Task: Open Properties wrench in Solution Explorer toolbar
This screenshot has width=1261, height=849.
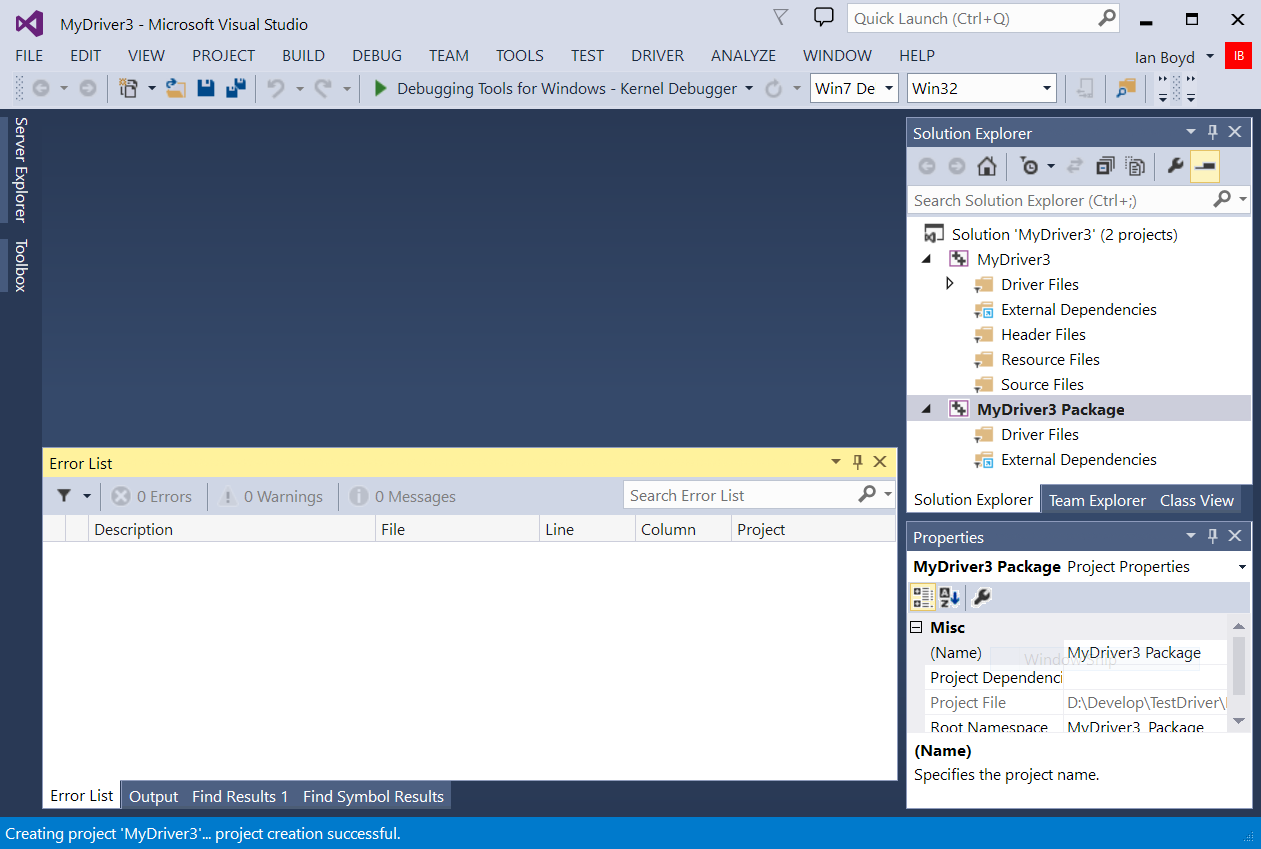Action: pyautogui.click(x=1175, y=166)
